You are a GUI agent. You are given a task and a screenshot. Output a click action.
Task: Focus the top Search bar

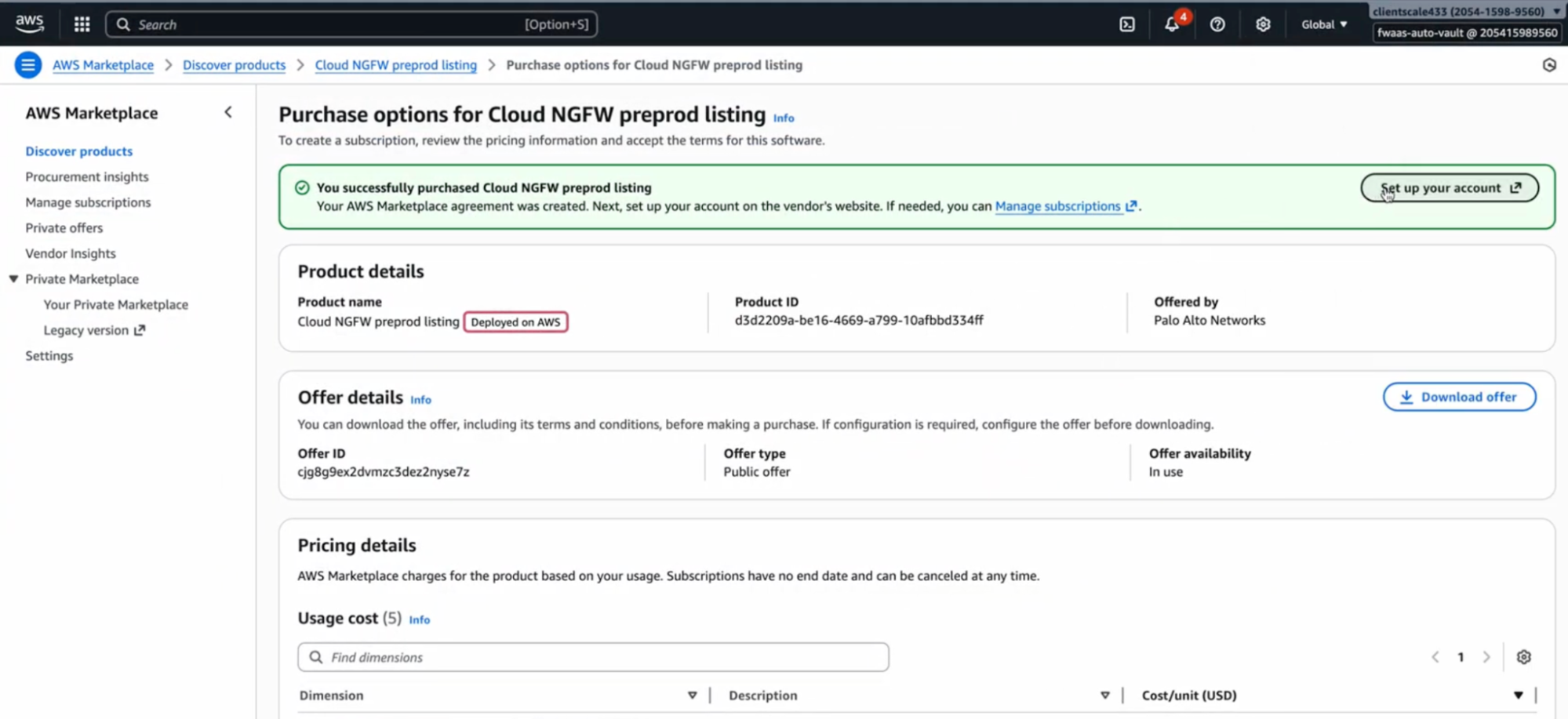(x=351, y=24)
